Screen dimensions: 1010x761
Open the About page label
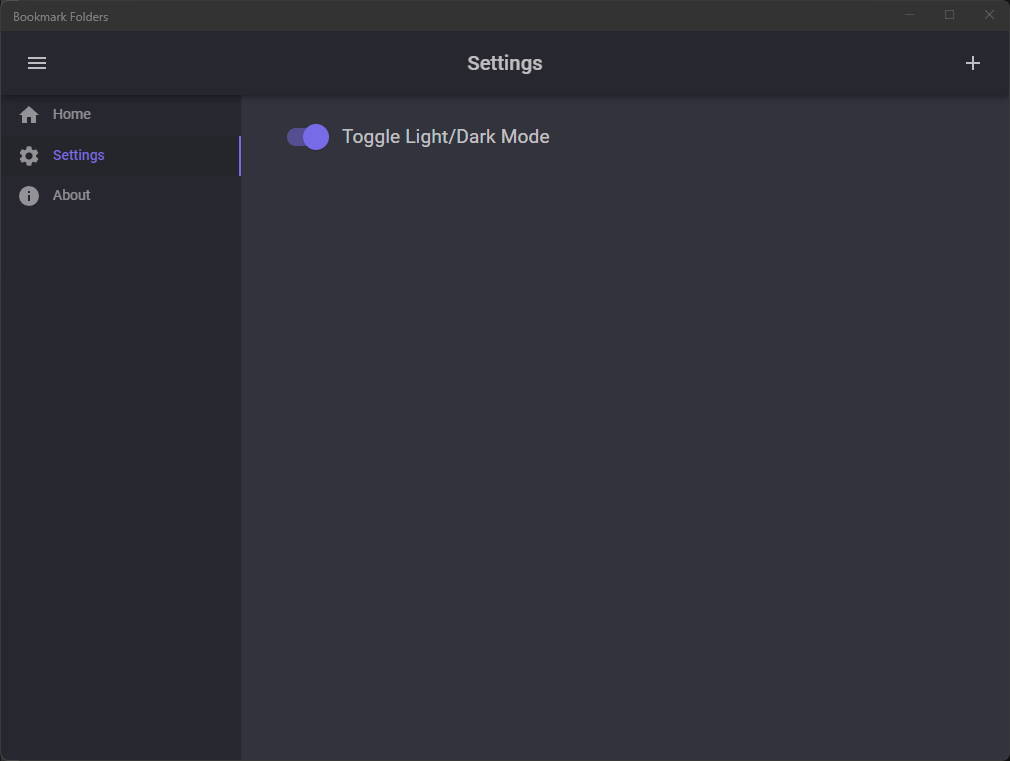tap(71, 195)
